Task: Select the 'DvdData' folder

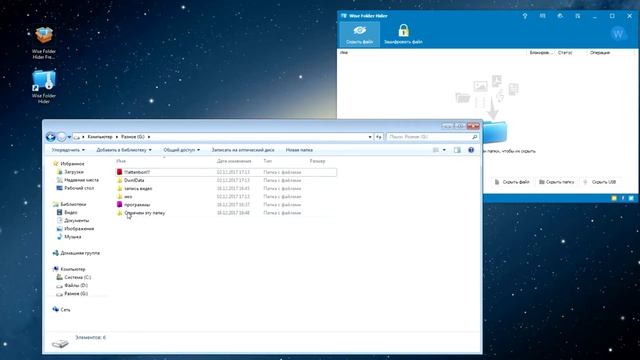Action: (x=134, y=180)
